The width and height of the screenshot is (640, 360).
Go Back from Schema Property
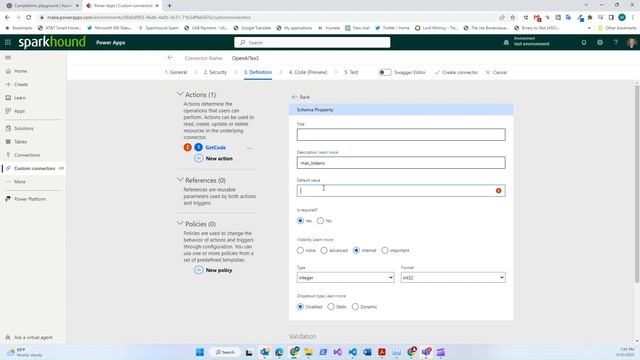tap(301, 97)
